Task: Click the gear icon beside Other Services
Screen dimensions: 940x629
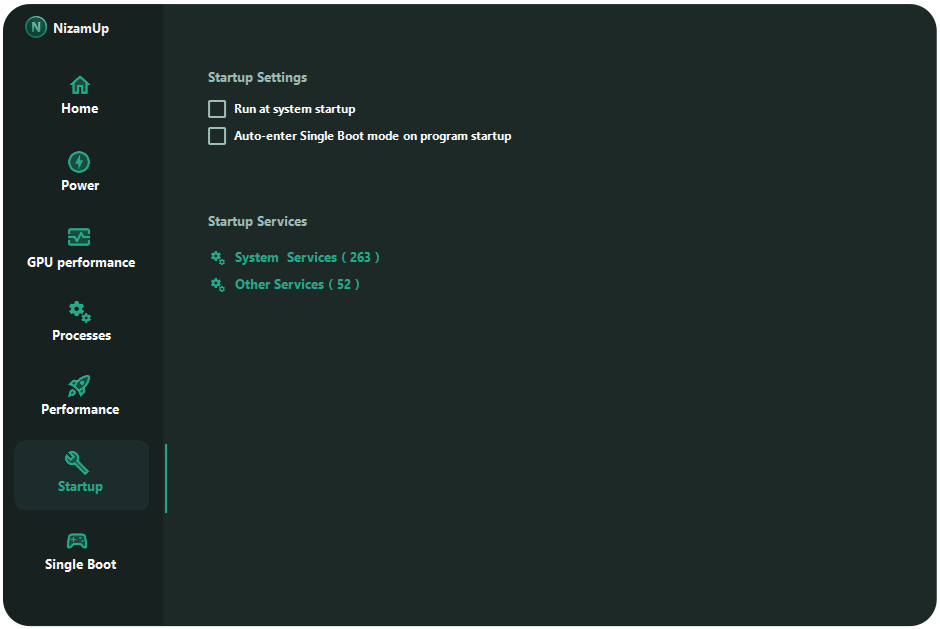Action: coord(217,285)
